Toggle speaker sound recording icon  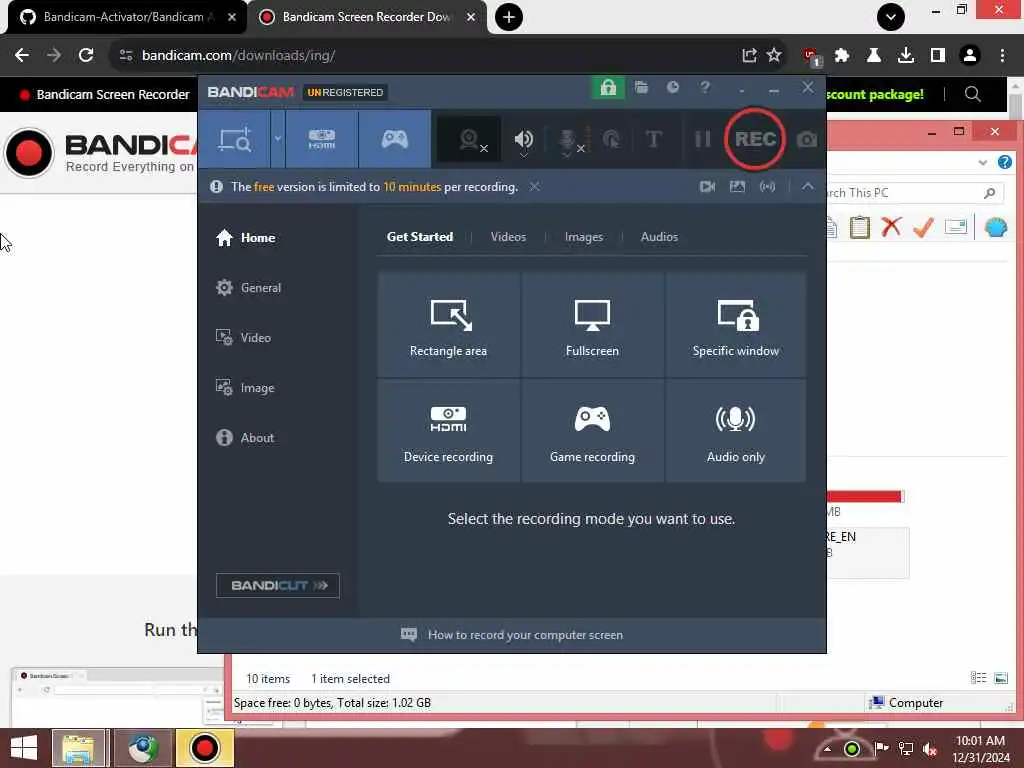(x=524, y=140)
